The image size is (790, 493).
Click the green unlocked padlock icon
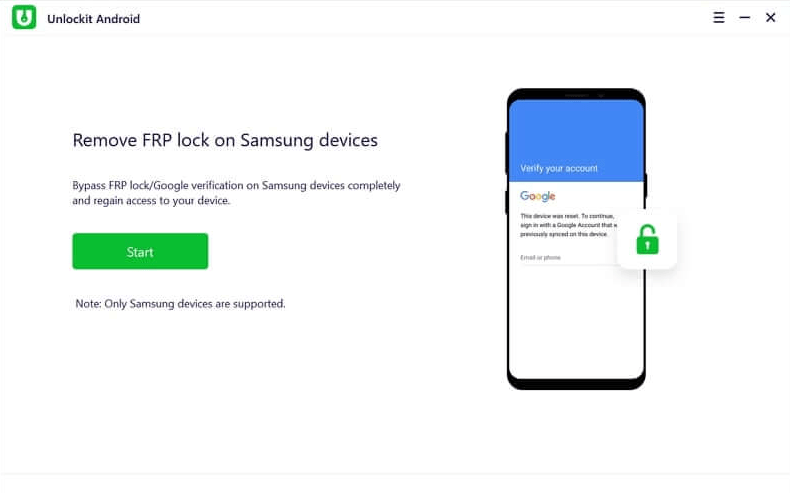pyautogui.click(x=647, y=240)
